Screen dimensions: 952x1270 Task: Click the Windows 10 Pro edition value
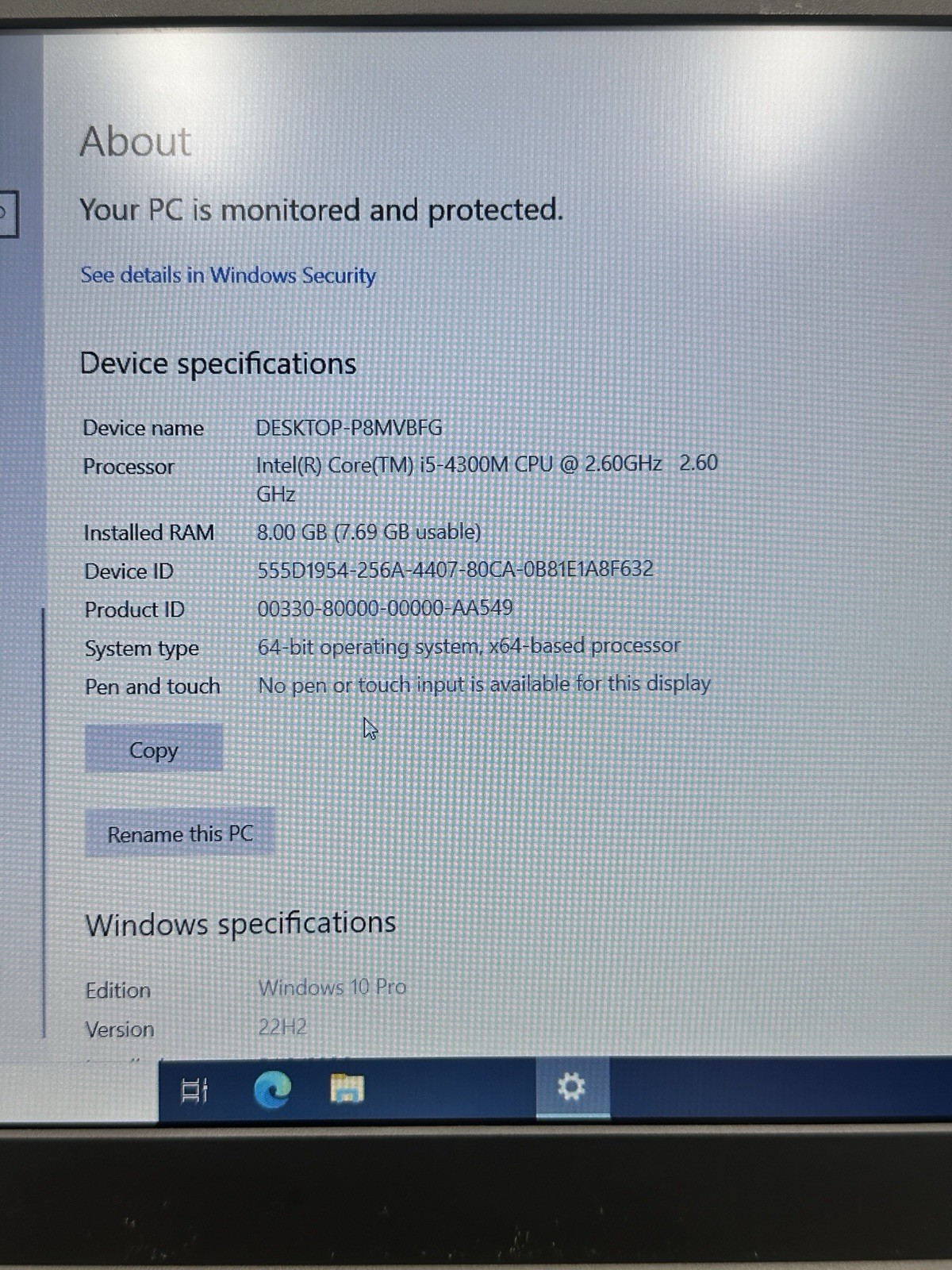(x=332, y=987)
